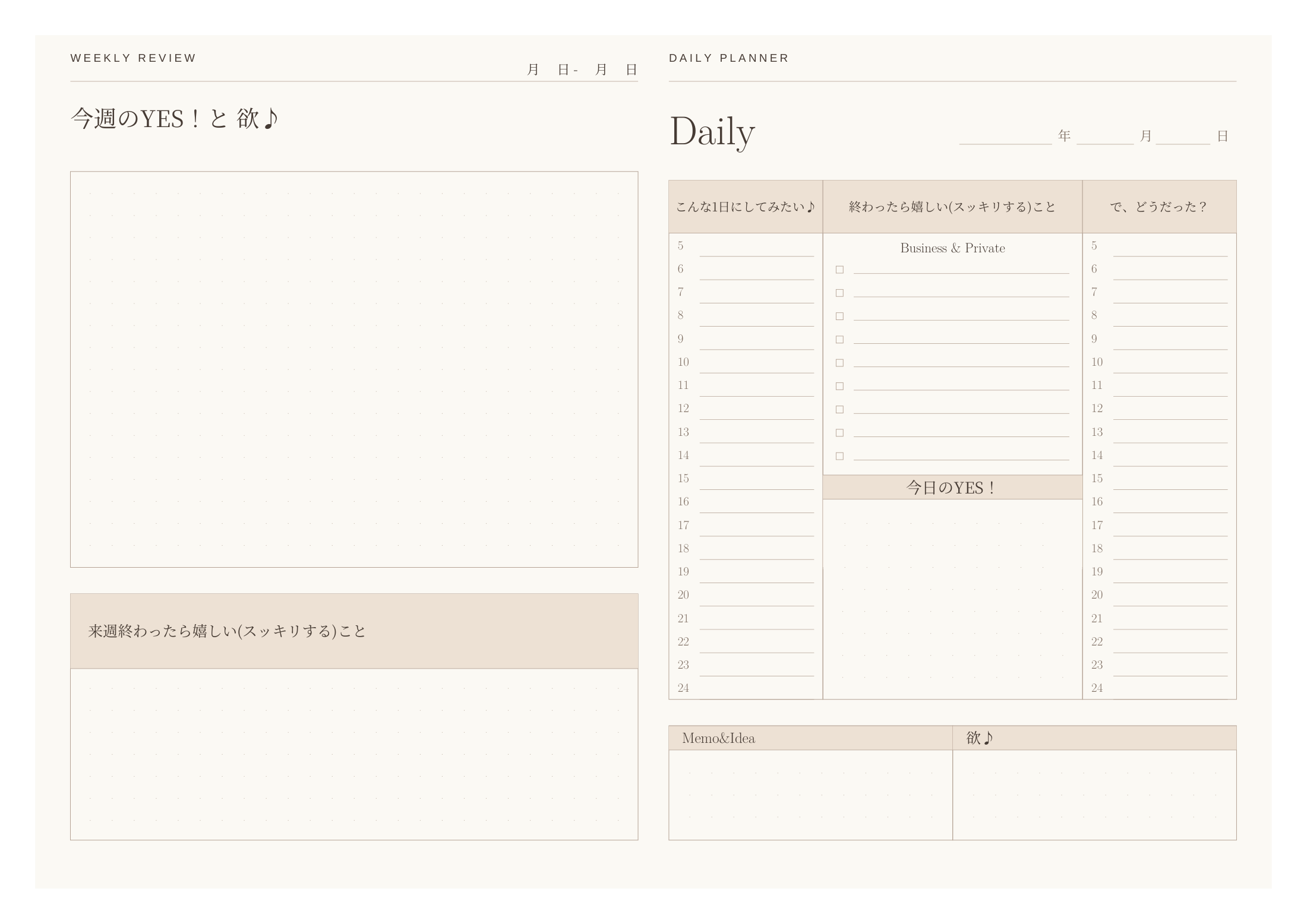Click the こんな1日にしてみたい♪ column header
The width and height of the screenshot is (1307, 924).
(x=746, y=207)
